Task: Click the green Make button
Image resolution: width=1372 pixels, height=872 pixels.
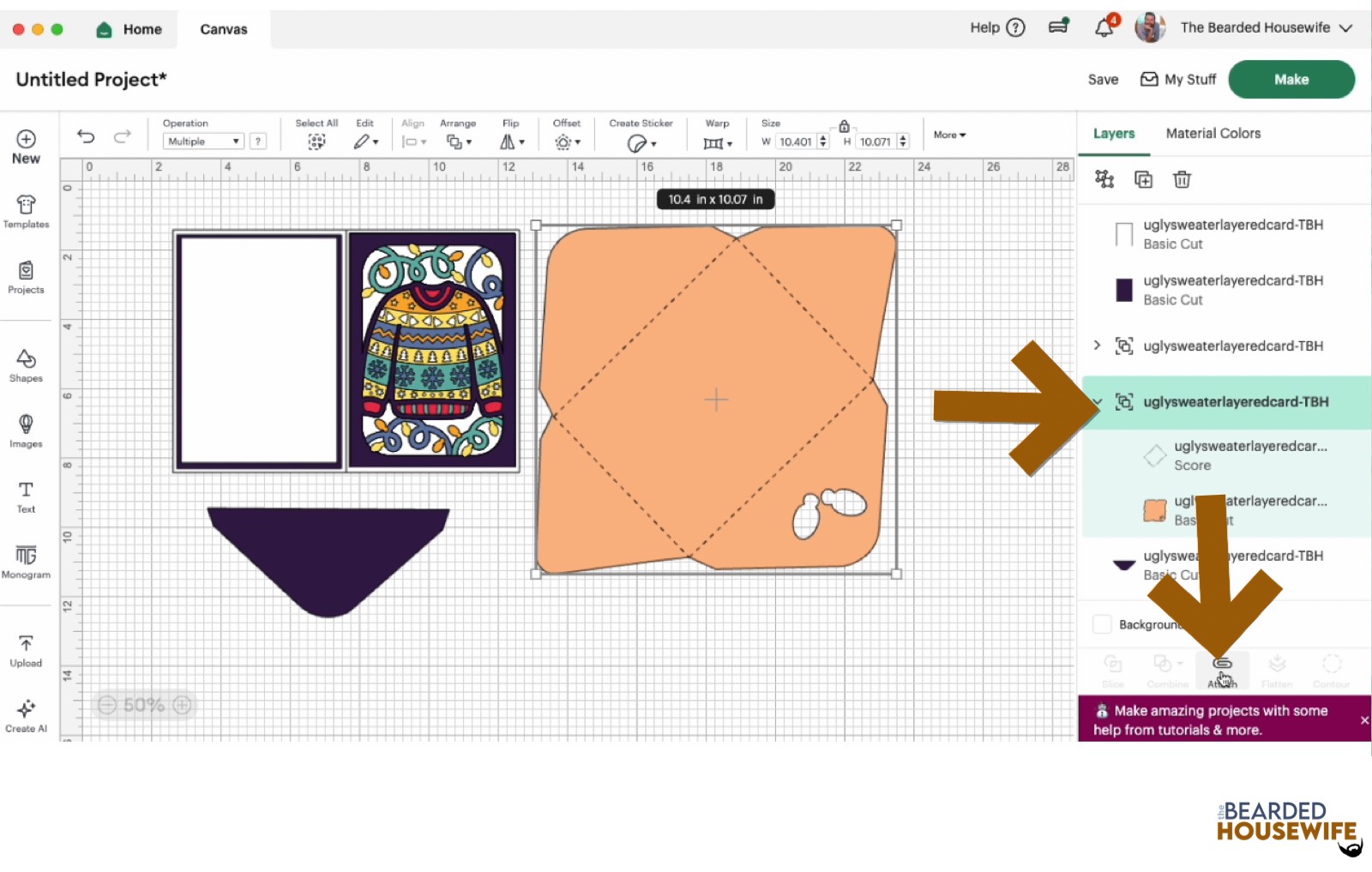Action: (1291, 80)
